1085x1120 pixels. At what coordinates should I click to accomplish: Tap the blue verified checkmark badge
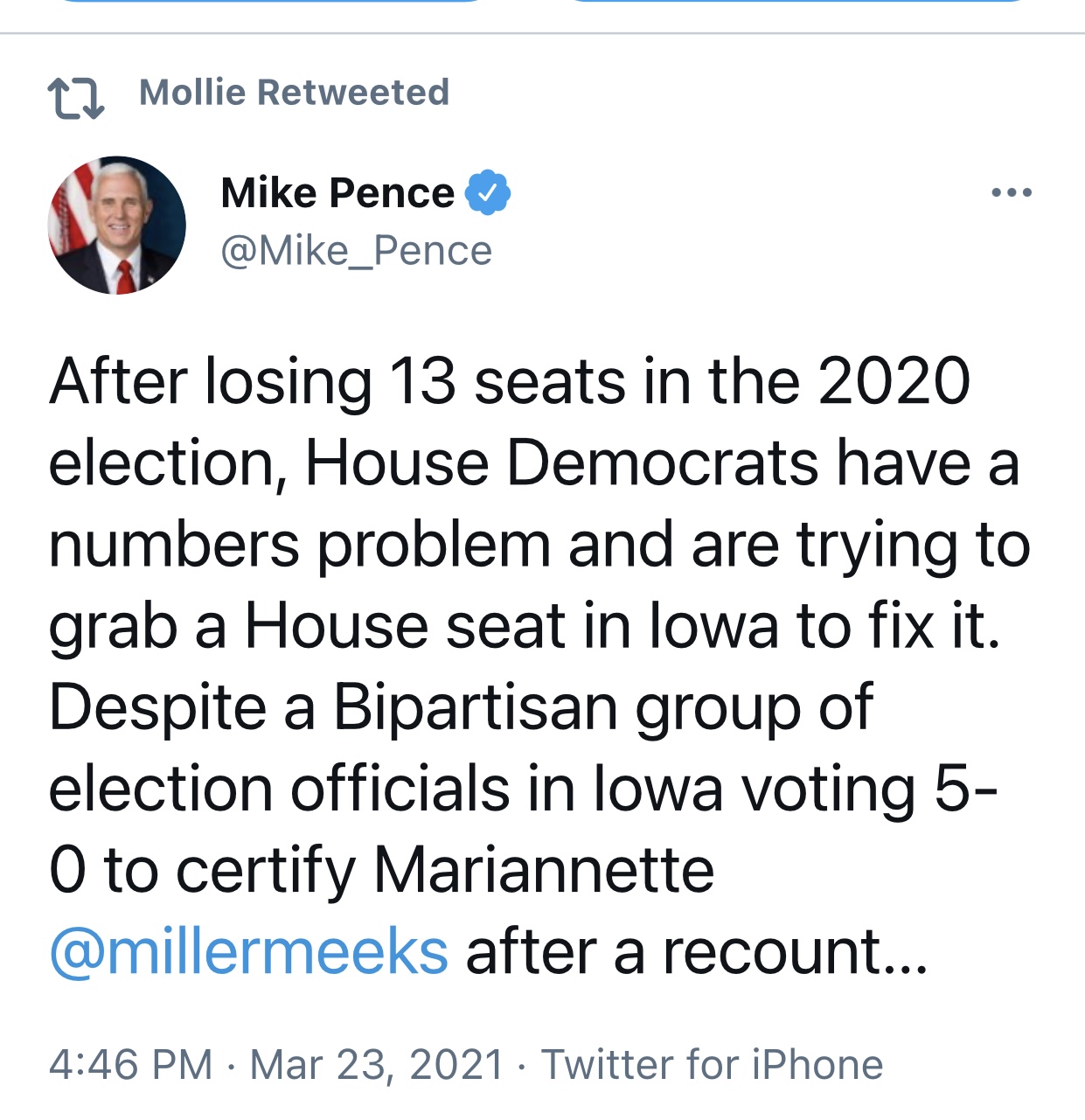[x=487, y=192]
